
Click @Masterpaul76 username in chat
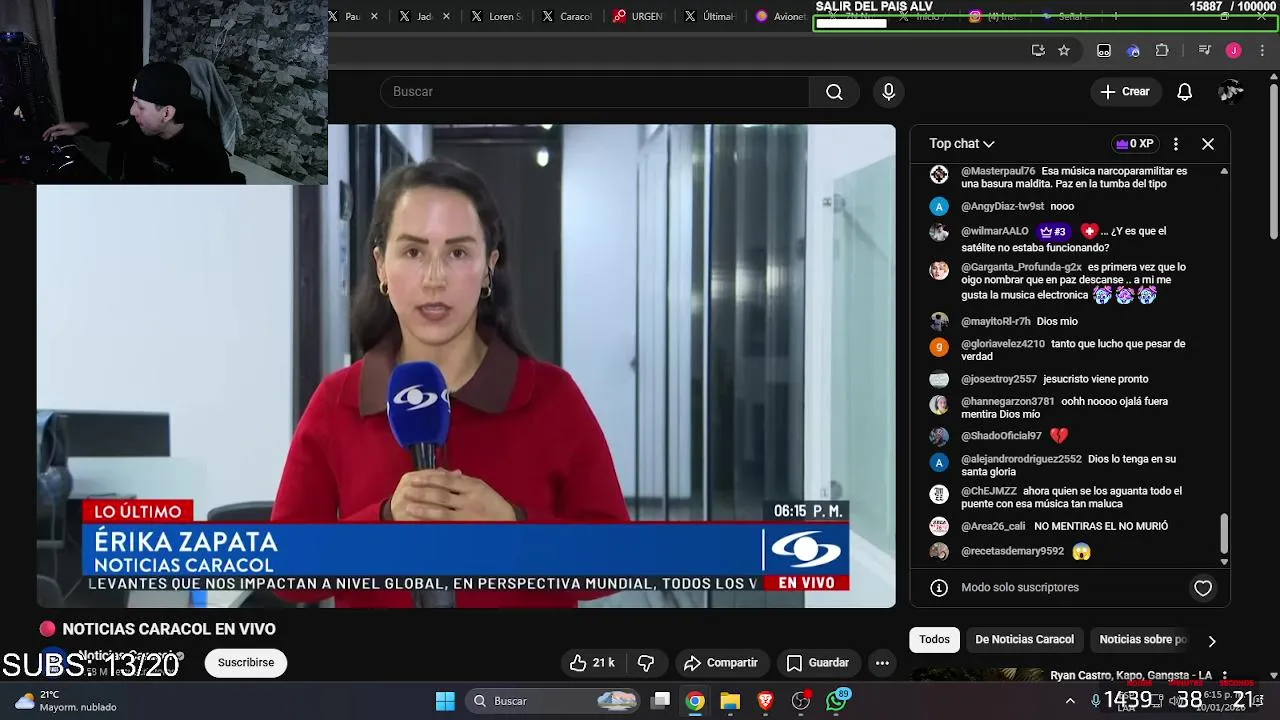998,171
